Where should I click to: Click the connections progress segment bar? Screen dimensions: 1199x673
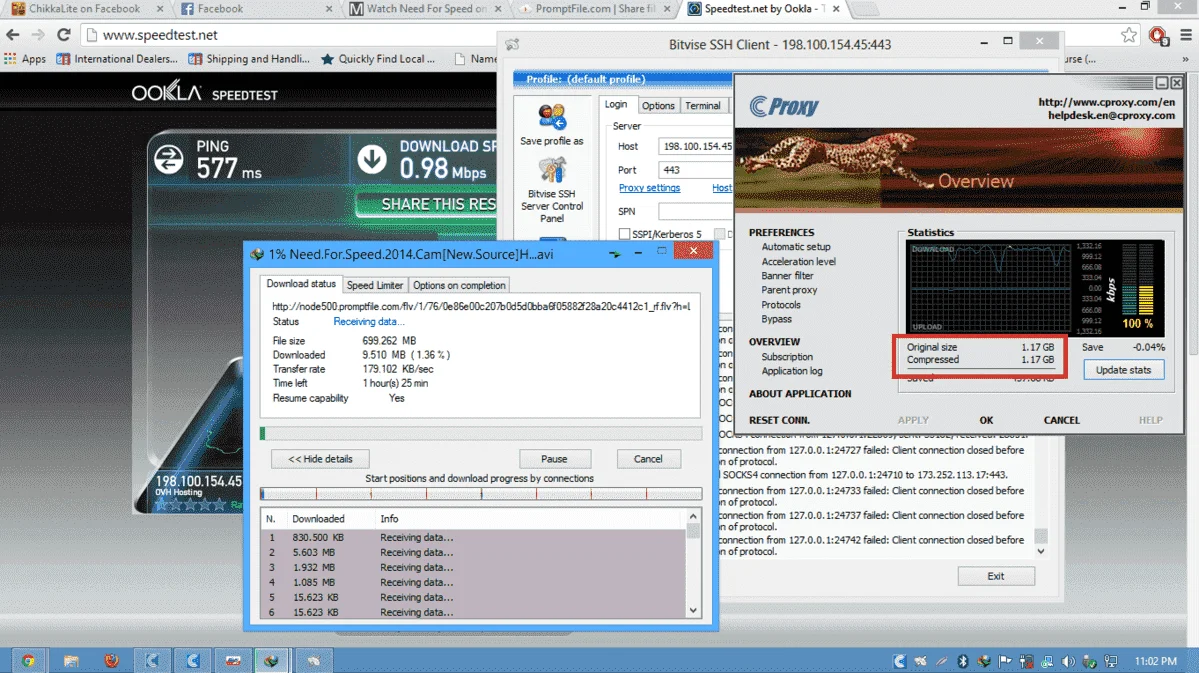(x=481, y=494)
